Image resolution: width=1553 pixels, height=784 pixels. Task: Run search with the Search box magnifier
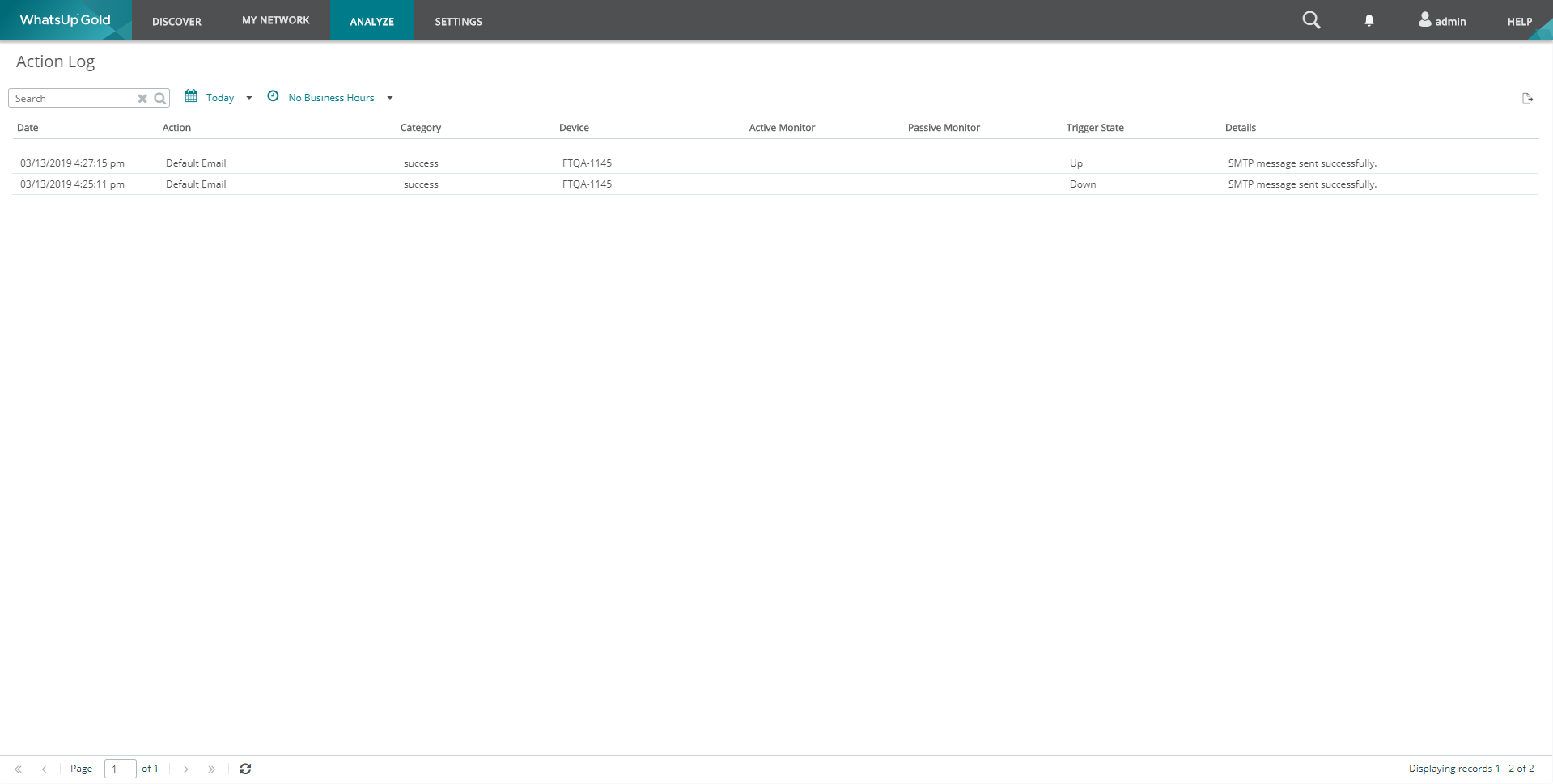coord(160,99)
